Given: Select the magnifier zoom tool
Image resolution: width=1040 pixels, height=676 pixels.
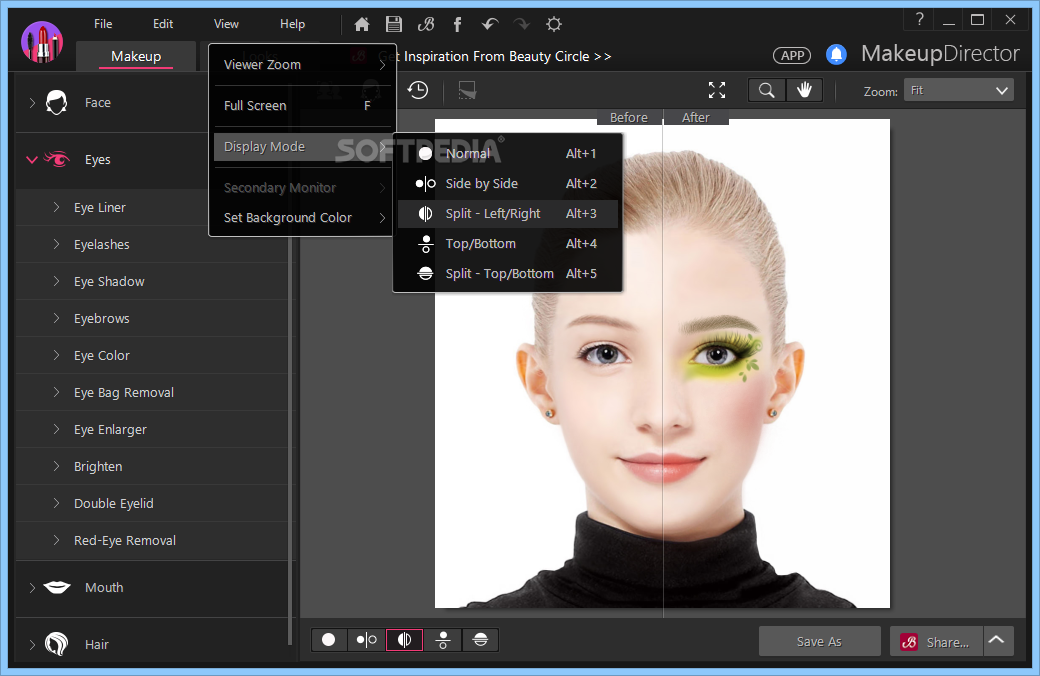Looking at the screenshot, I should (x=767, y=90).
